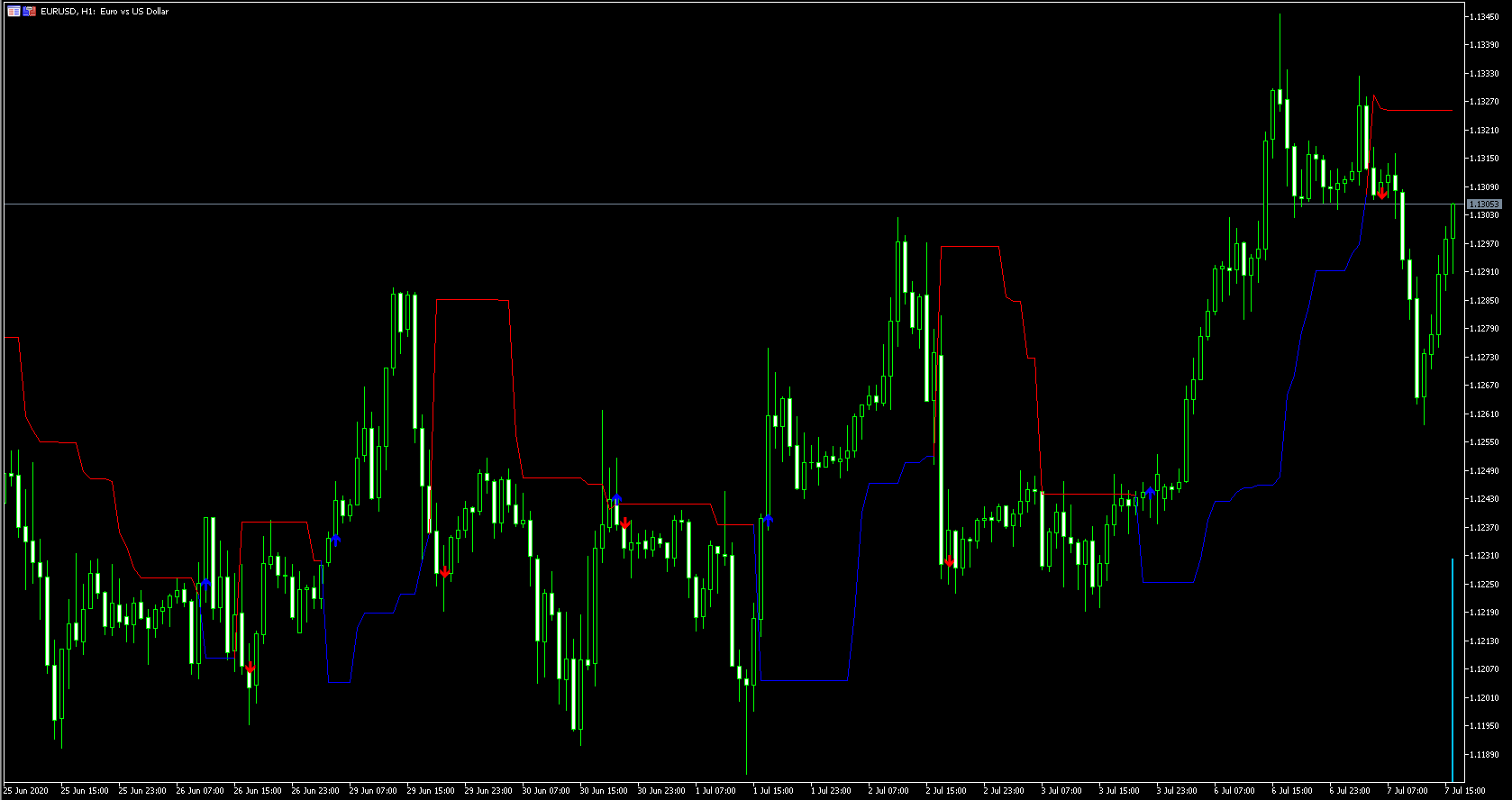Select the current price label 1.13053
Image resolution: width=1512 pixels, height=800 pixels.
[x=1484, y=205]
